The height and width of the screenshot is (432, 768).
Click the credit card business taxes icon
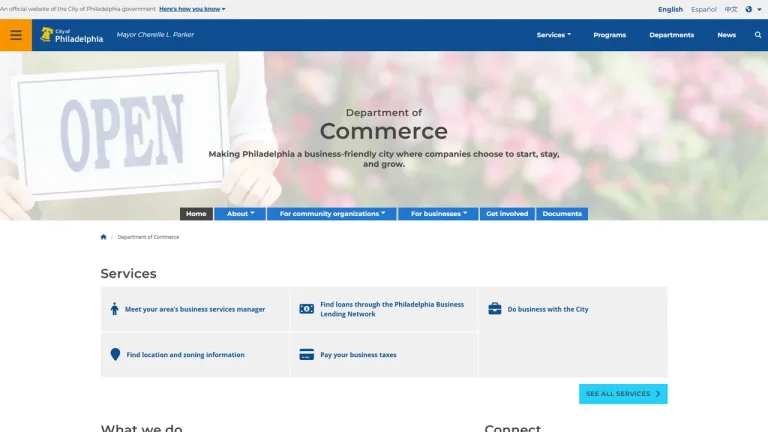coord(307,354)
